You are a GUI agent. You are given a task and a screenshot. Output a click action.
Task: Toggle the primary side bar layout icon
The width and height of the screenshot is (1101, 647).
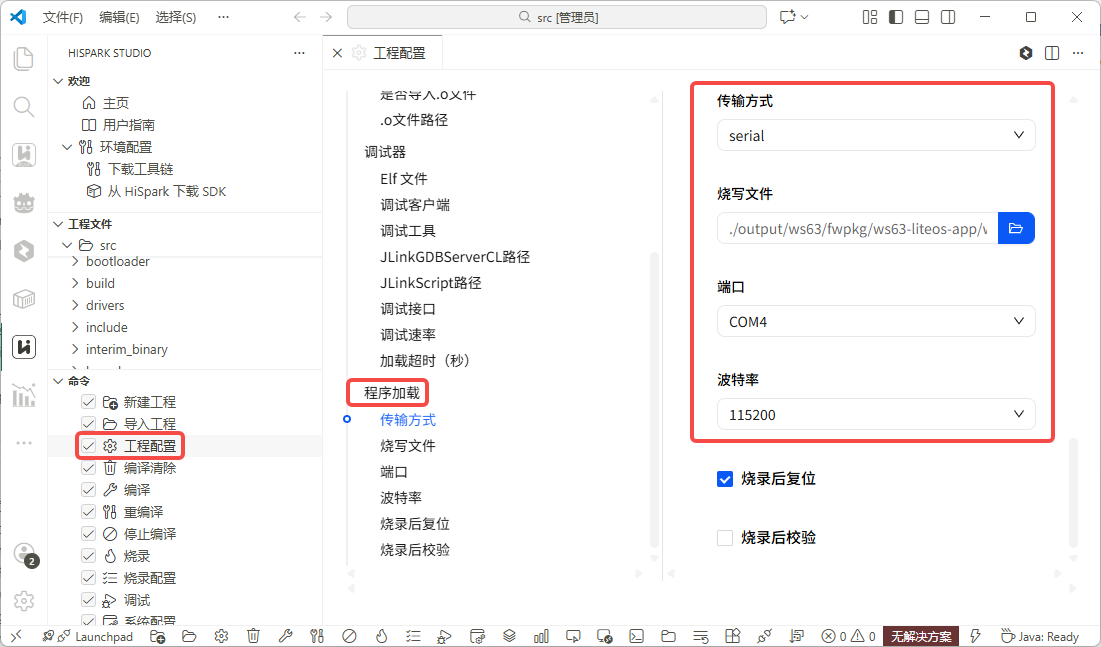pos(896,17)
